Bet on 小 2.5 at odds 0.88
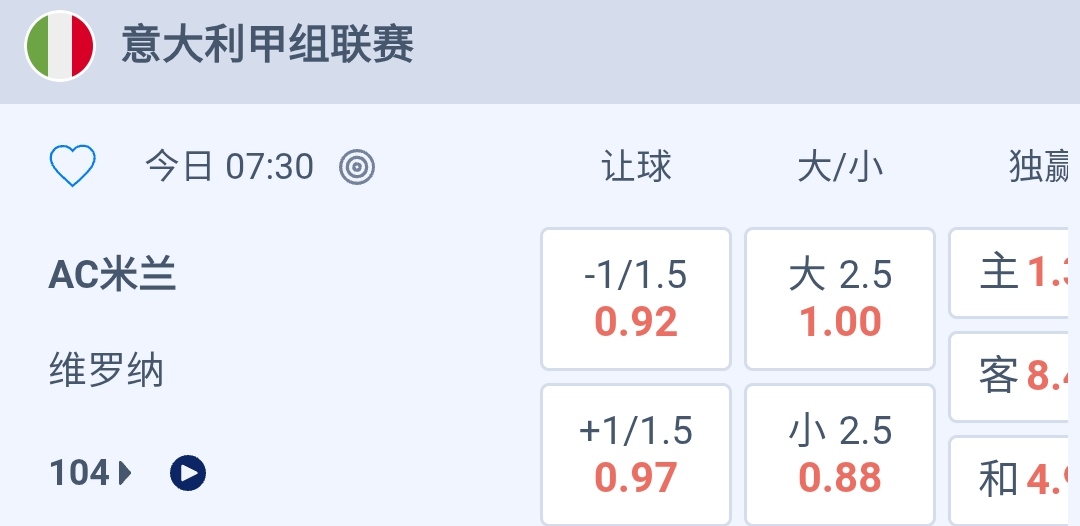The height and width of the screenshot is (526, 1080). (840, 455)
